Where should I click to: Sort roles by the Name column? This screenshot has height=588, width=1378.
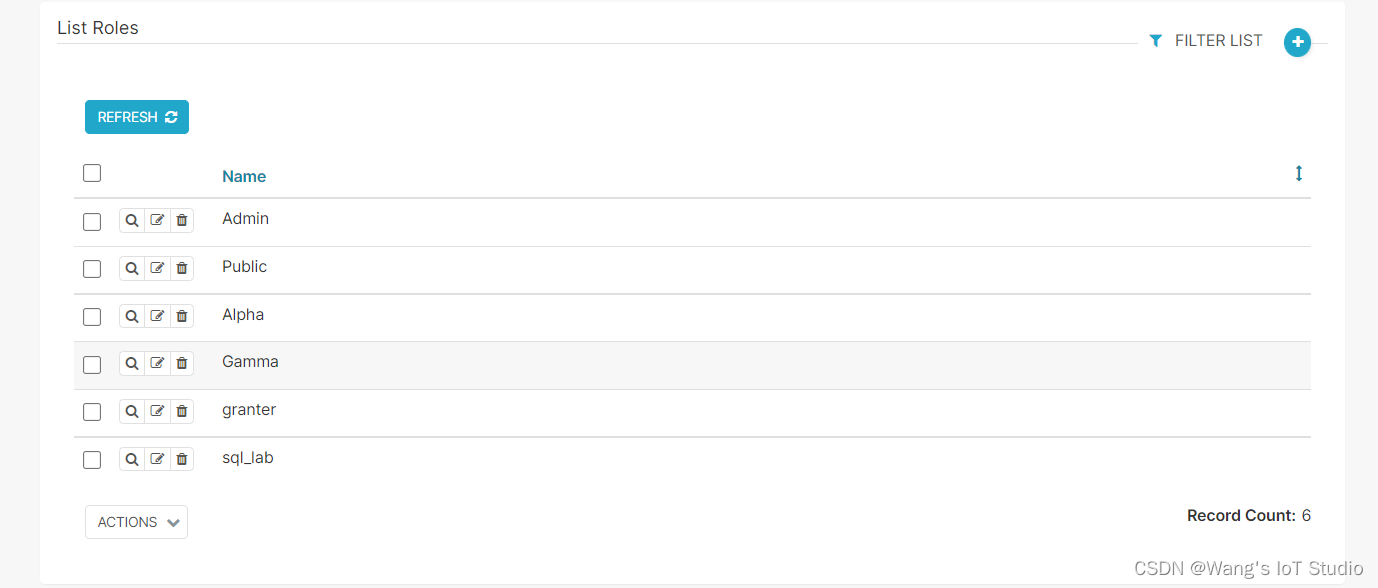coord(244,176)
